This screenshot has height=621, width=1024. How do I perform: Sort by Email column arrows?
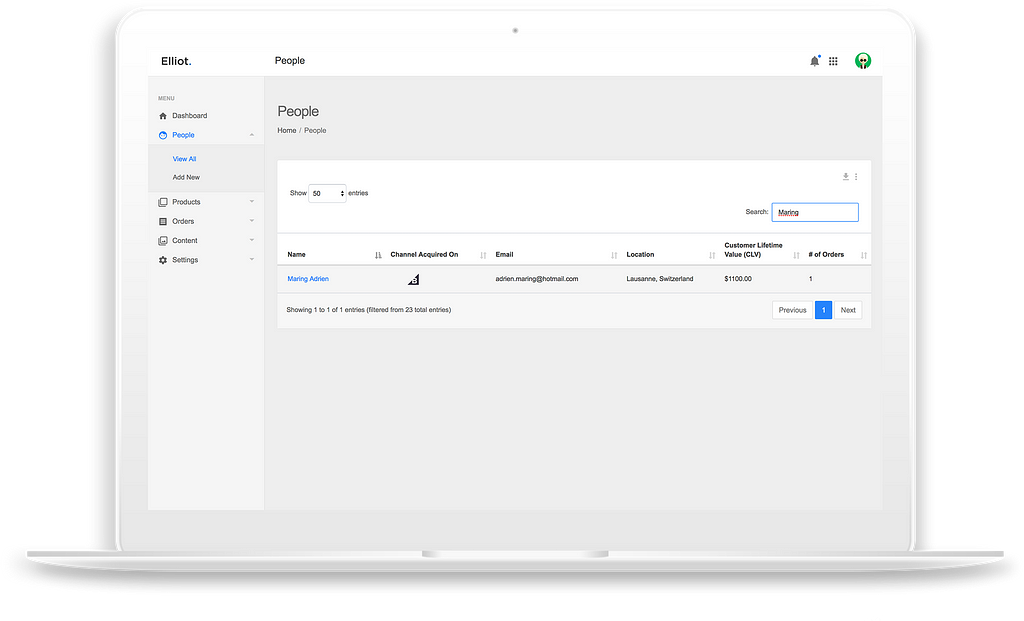tap(614, 255)
